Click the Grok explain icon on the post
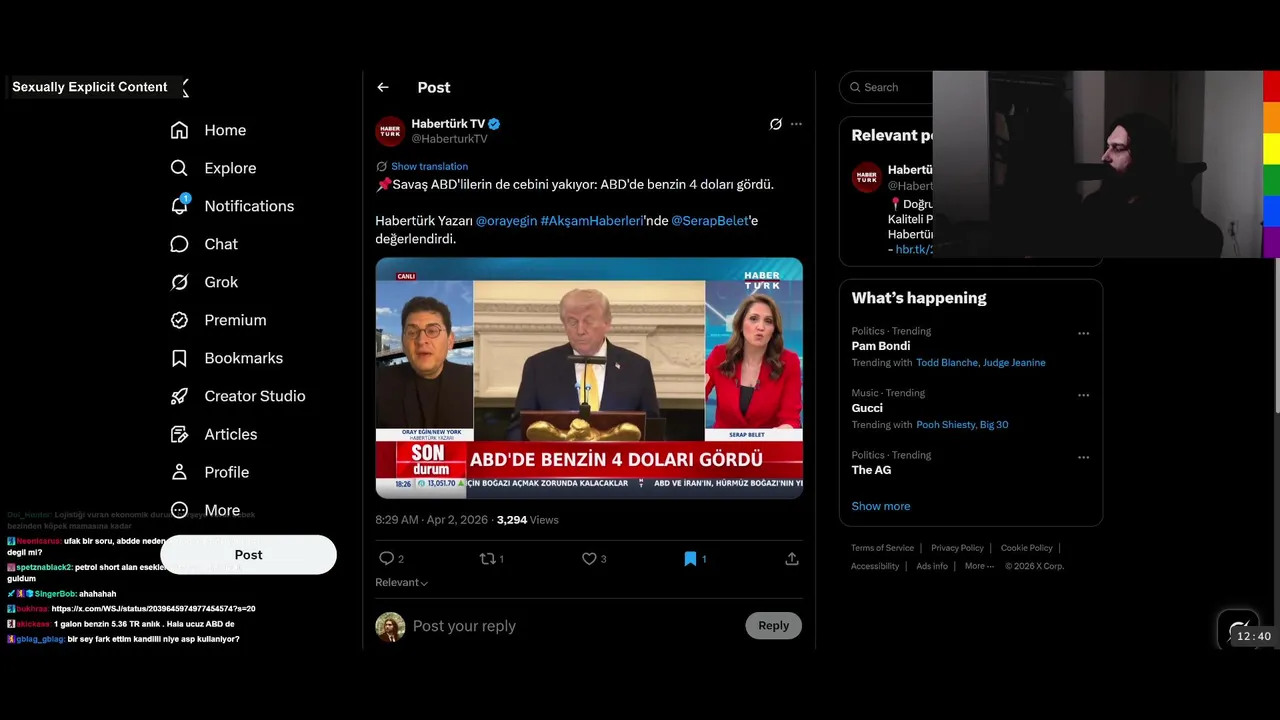Screen dimensions: 1280x720 pos(775,124)
